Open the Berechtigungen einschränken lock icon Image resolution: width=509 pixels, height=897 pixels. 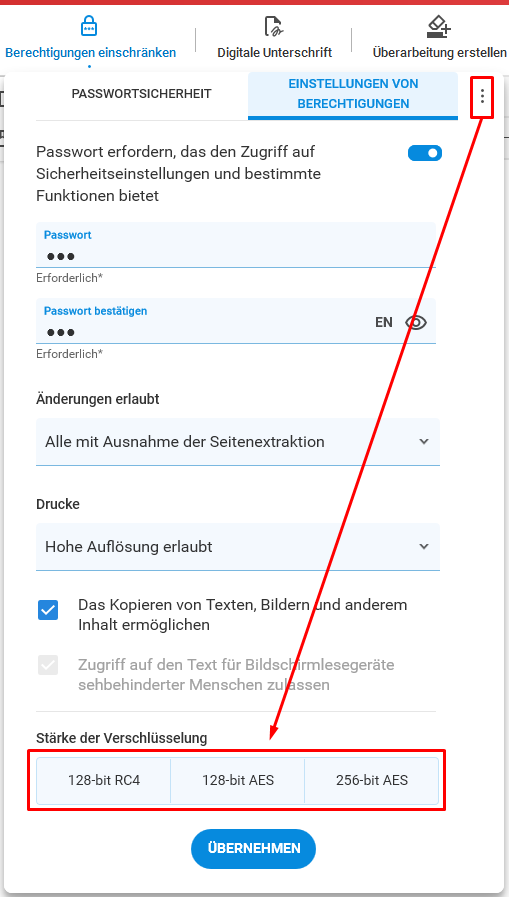pyautogui.click(x=89, y=26)
